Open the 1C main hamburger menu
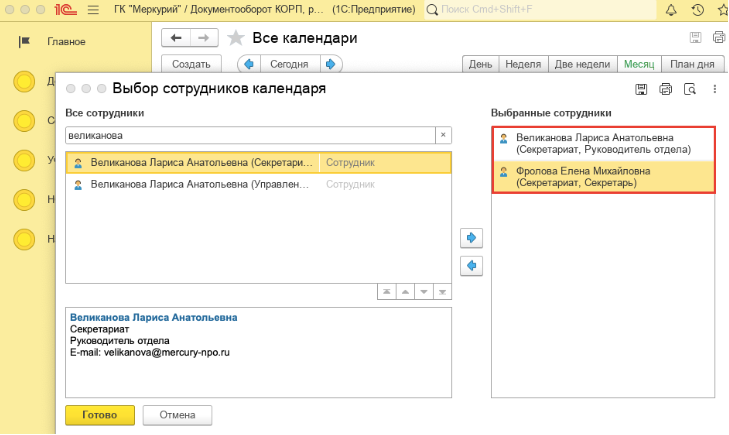 point(93,10)
